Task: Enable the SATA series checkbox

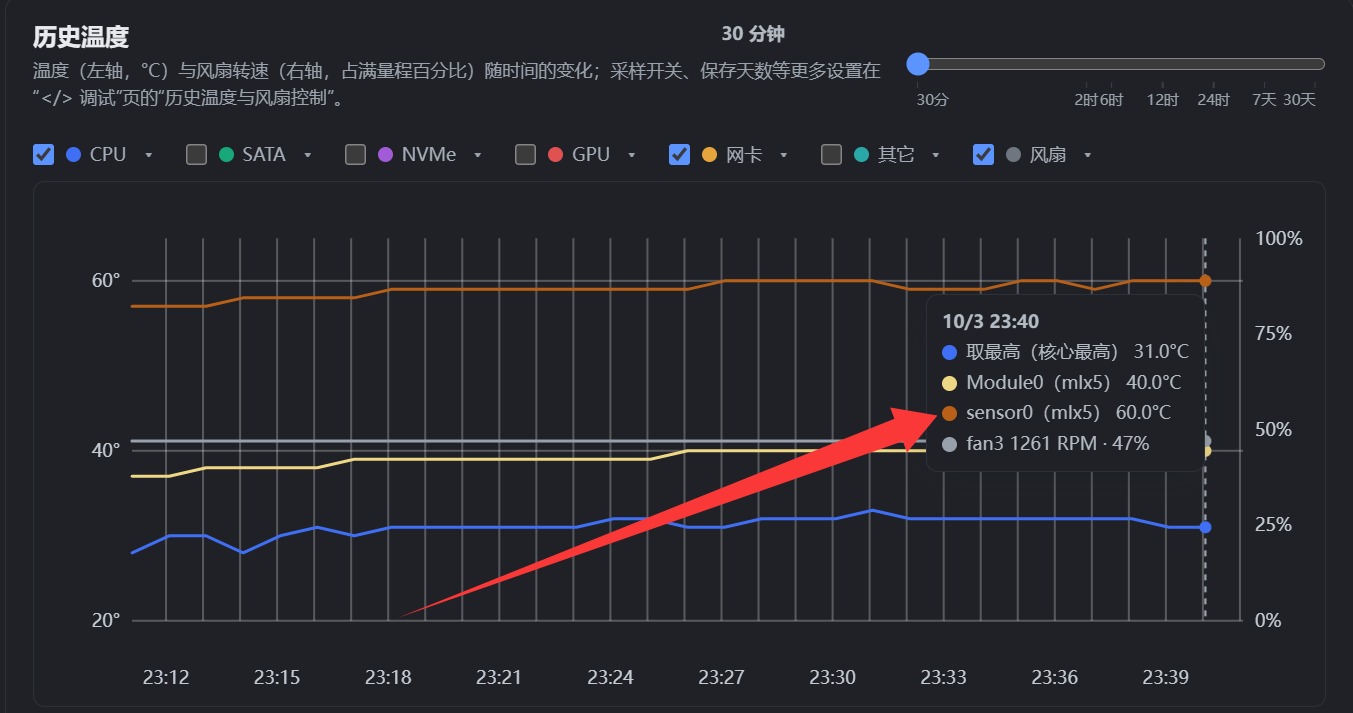Action: pos(197,154)
